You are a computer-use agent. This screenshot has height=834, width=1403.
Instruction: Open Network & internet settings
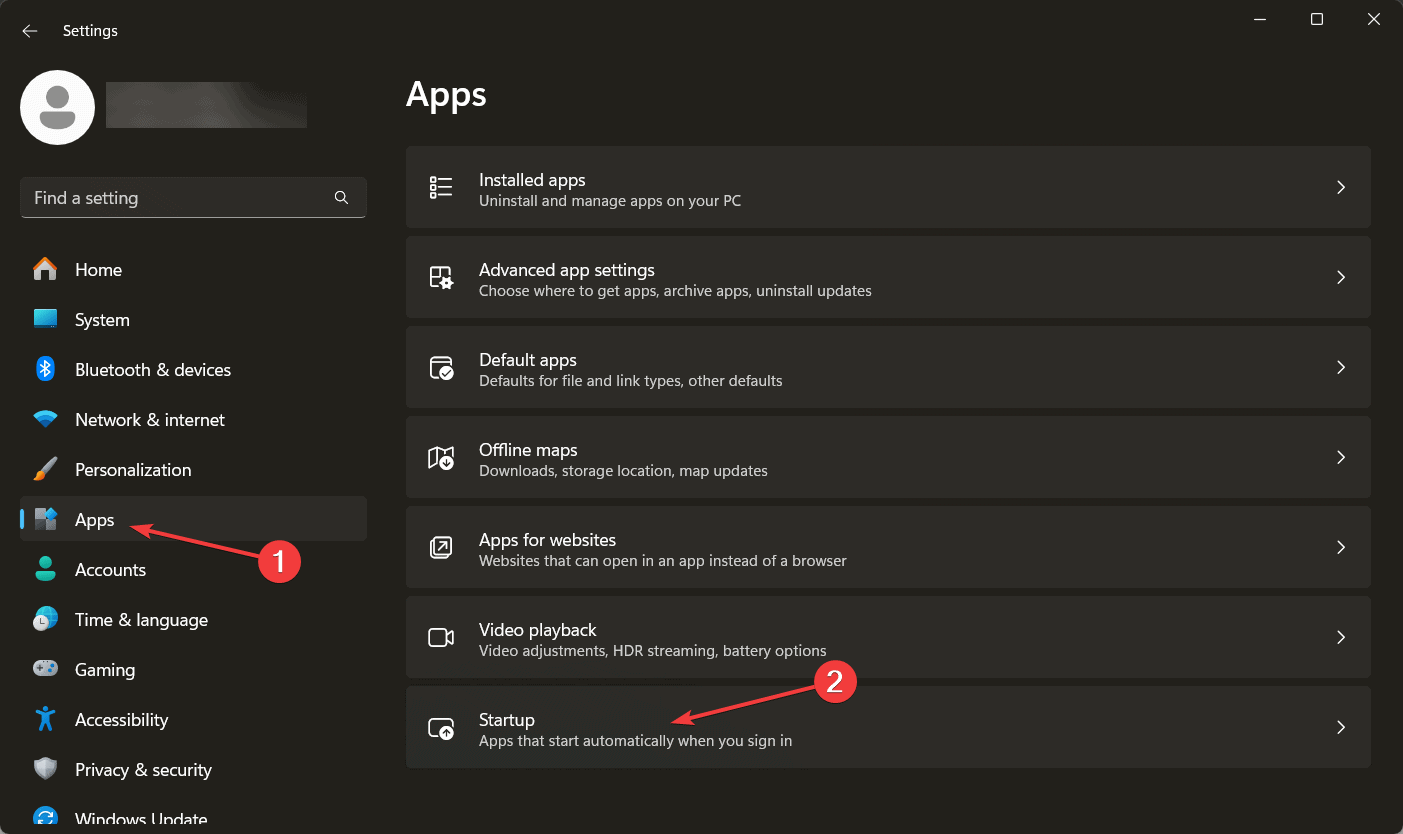[193, 420]
